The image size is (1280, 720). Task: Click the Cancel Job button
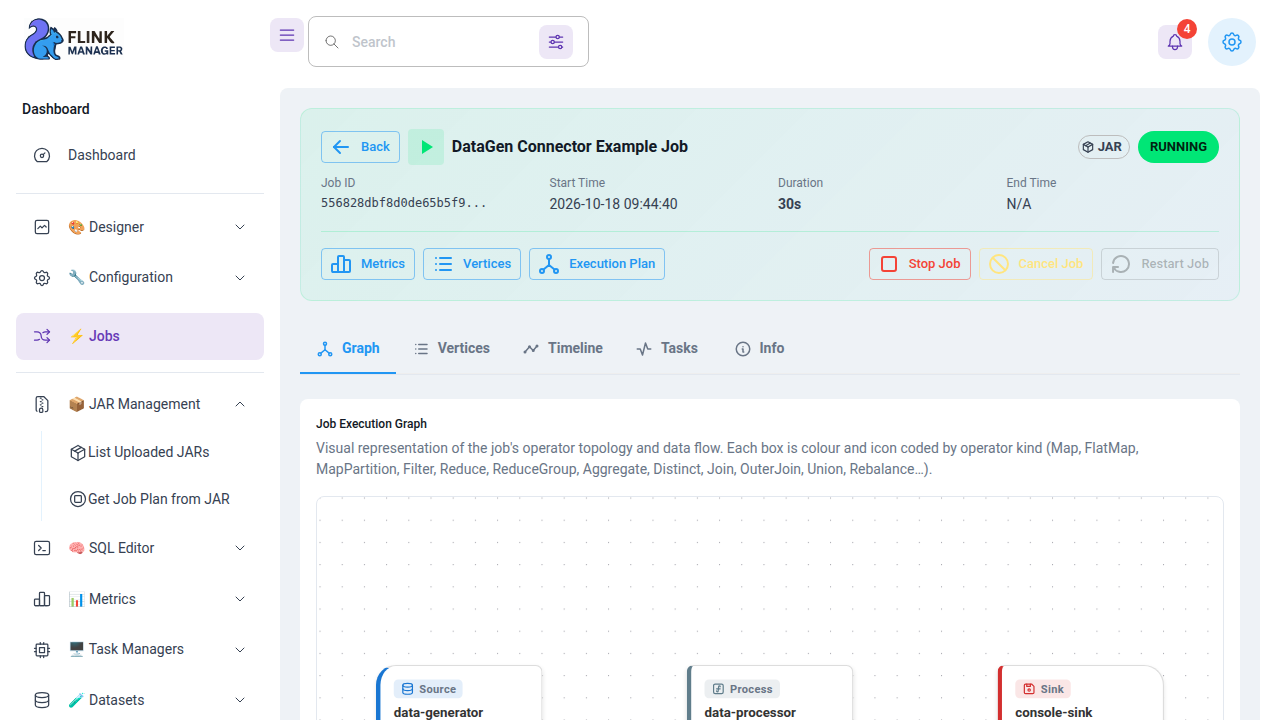[x=1036, y=264]
